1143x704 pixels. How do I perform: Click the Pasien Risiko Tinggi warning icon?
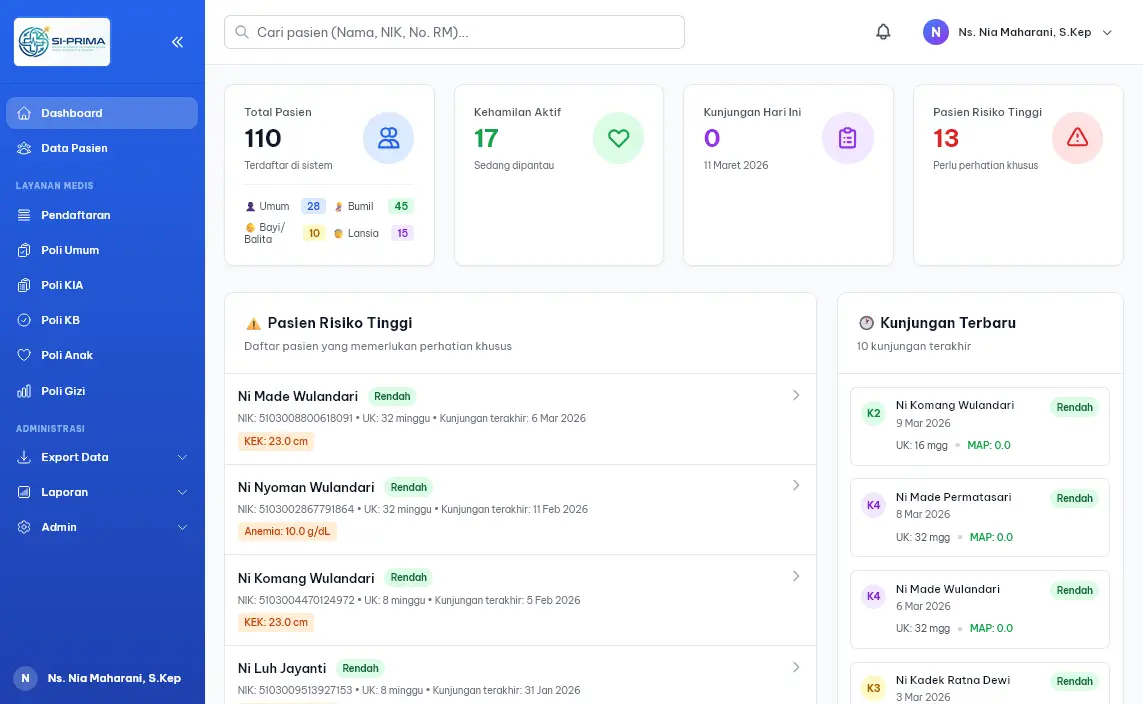pos(1077,138)
